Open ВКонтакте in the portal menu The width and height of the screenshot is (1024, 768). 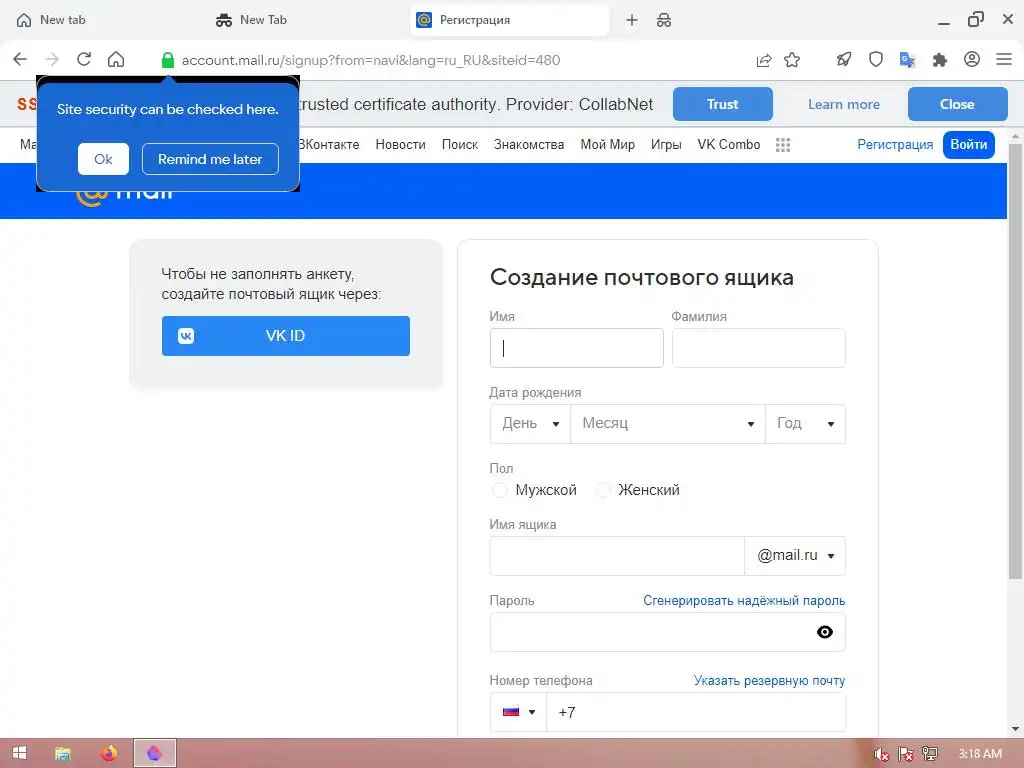click(329, 145)
